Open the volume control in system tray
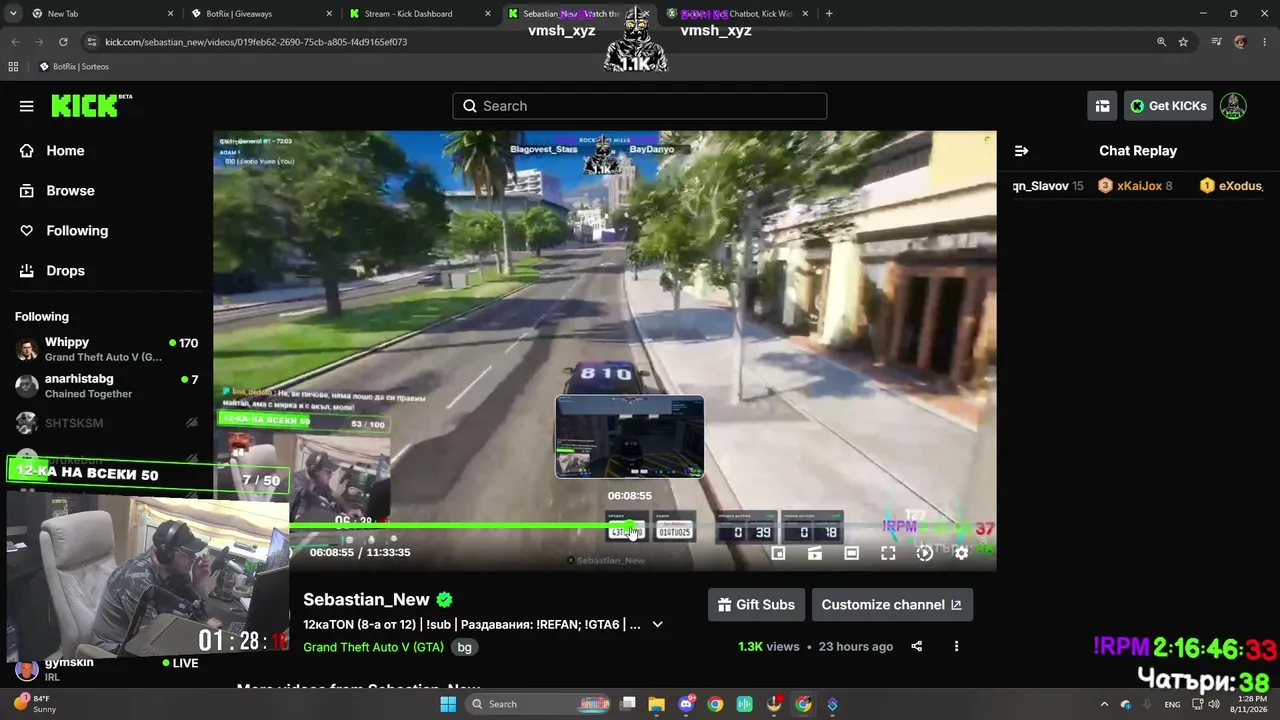1280x720 pixels. click(x=1214, y=704)
